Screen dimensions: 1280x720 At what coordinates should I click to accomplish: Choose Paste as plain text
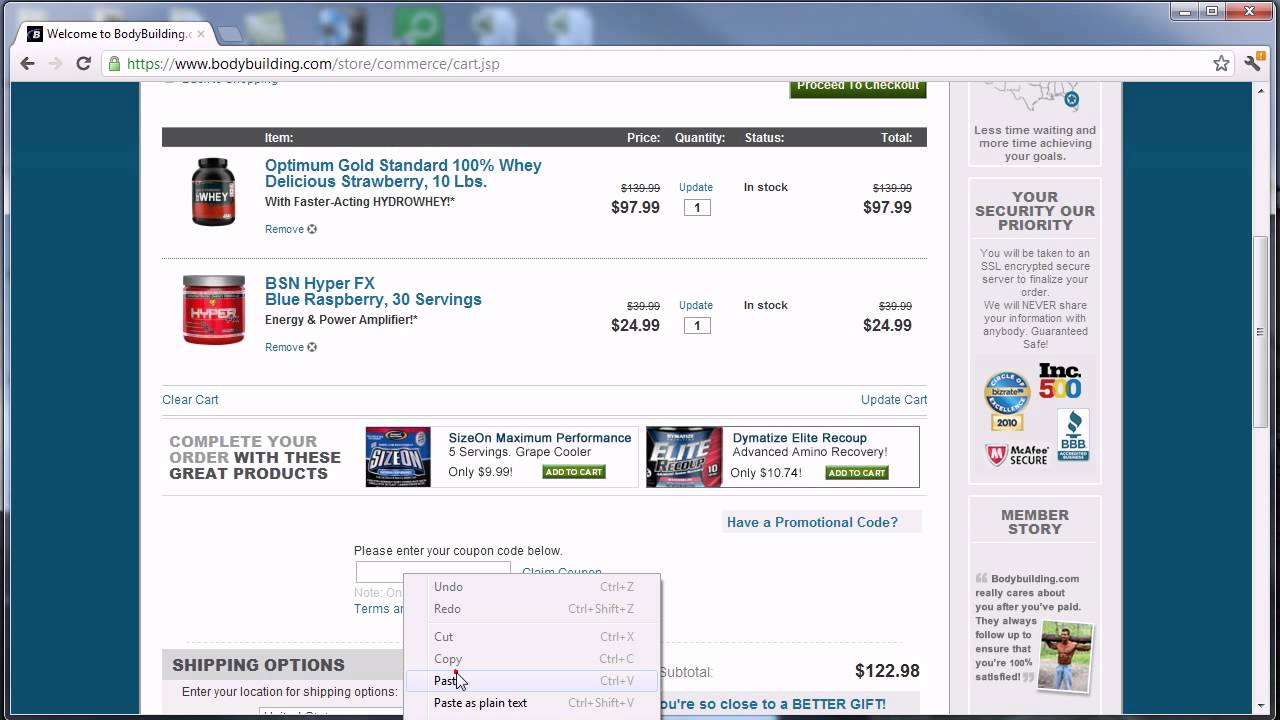533,703
